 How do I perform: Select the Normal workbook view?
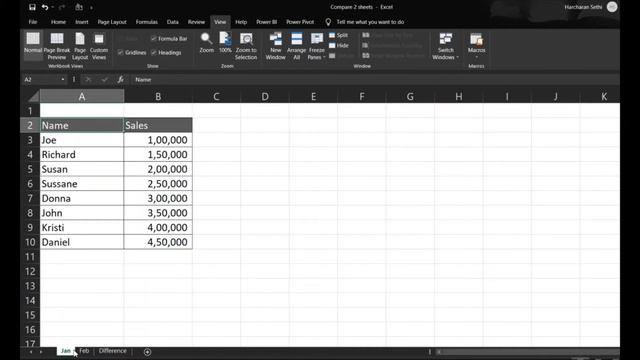click(33, 46)
